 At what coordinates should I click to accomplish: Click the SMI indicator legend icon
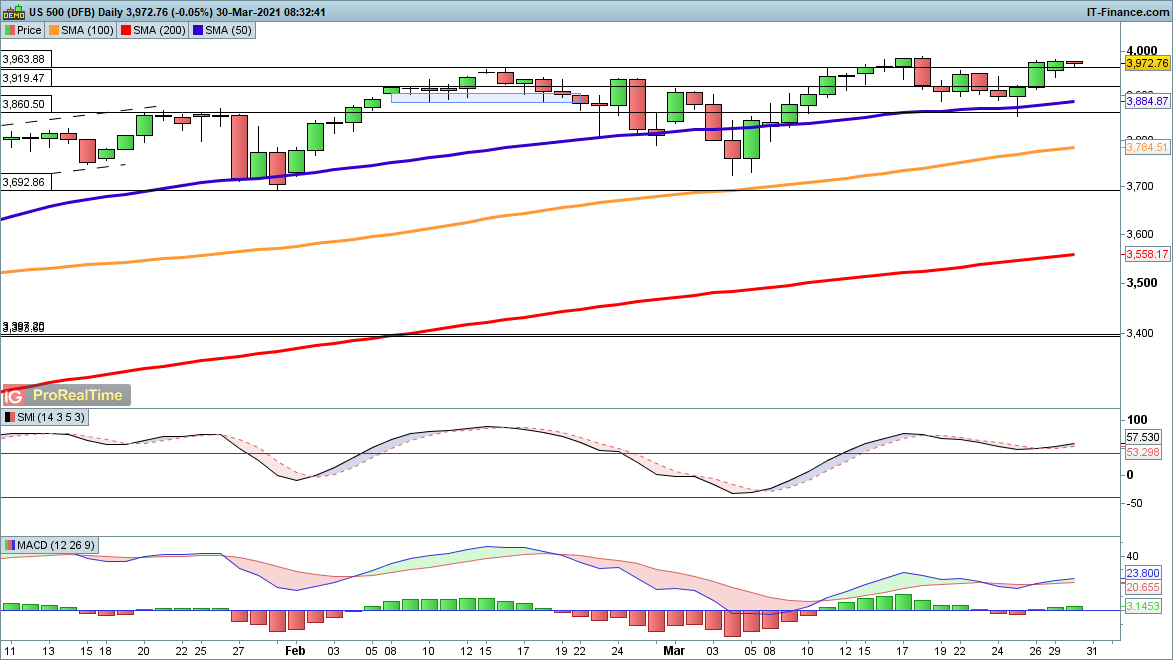[x=10, y=417]
